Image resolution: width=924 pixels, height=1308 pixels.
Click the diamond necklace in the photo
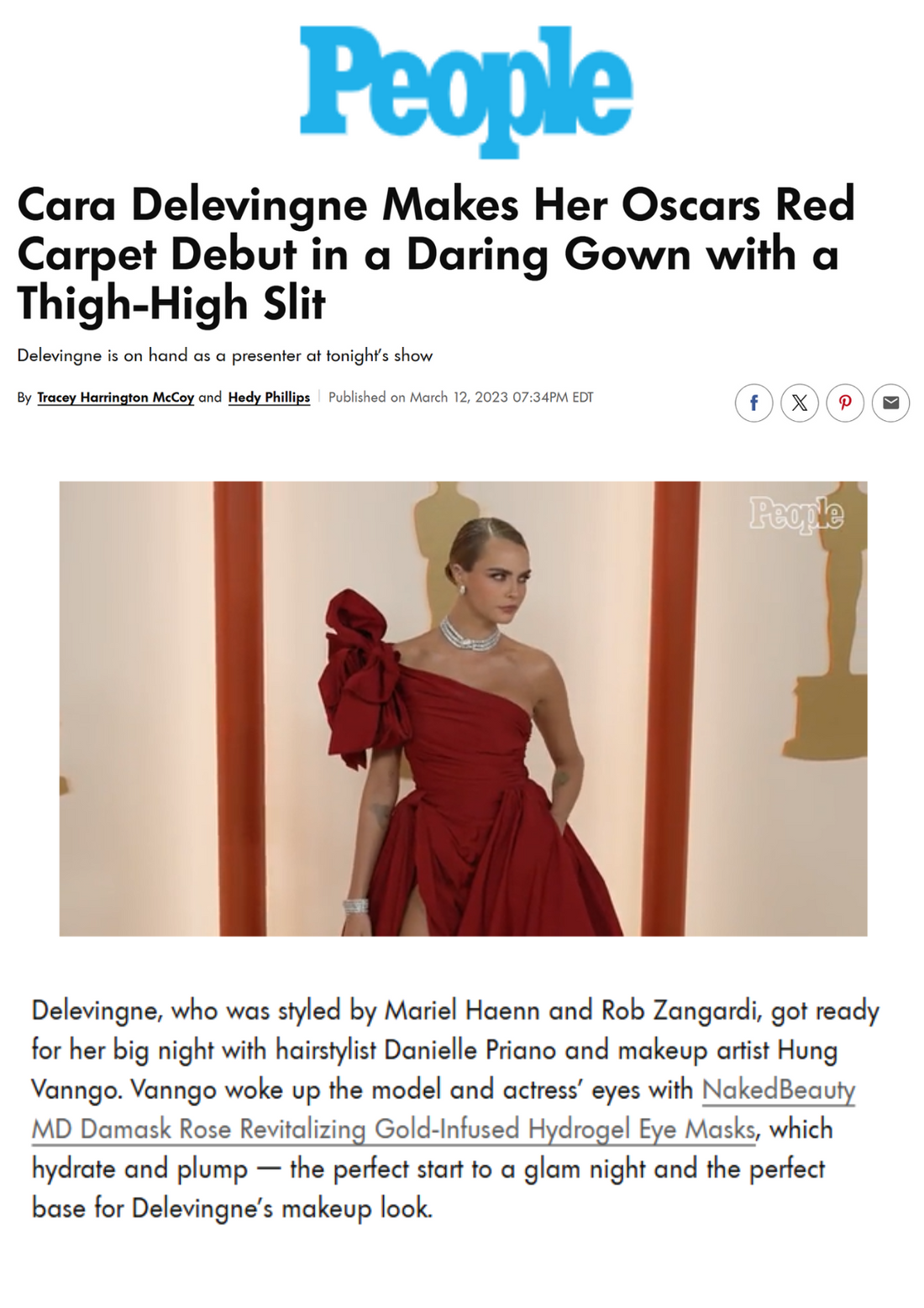click(470, 634)
